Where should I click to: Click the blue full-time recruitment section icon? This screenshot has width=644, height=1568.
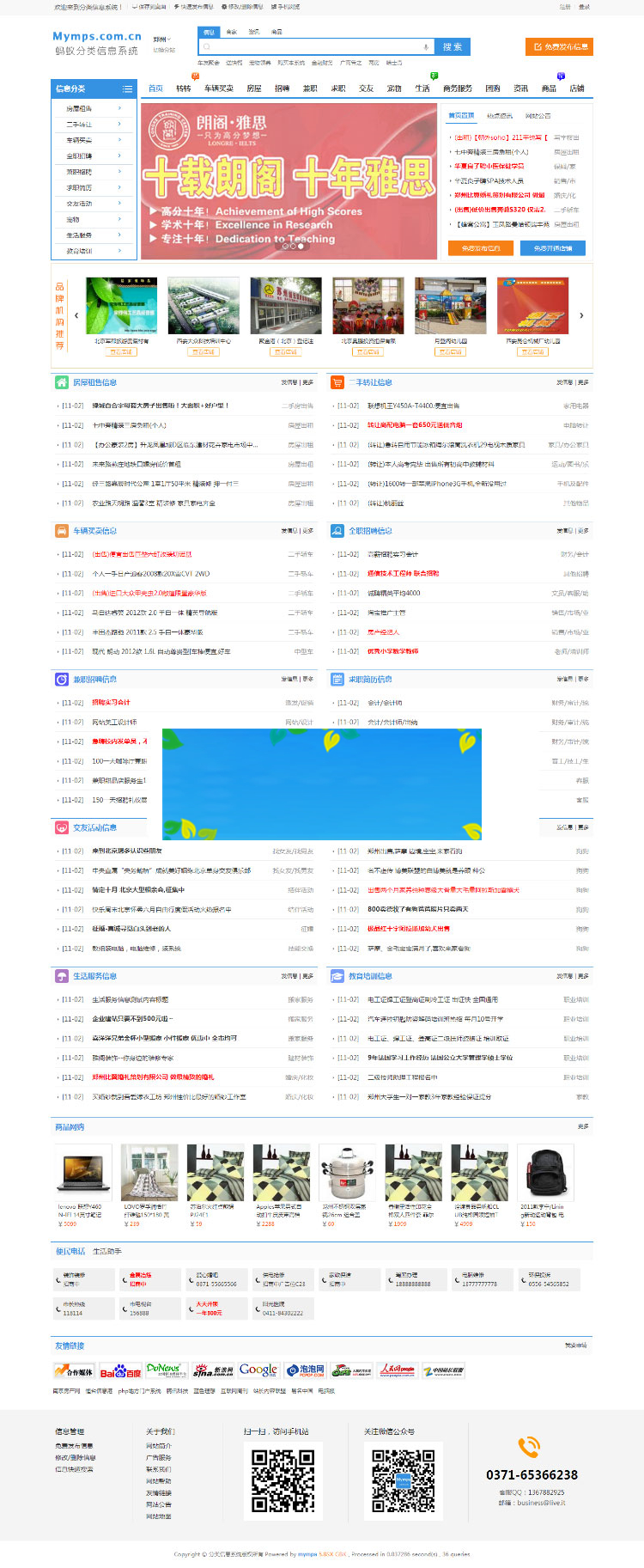coord(337,531)
